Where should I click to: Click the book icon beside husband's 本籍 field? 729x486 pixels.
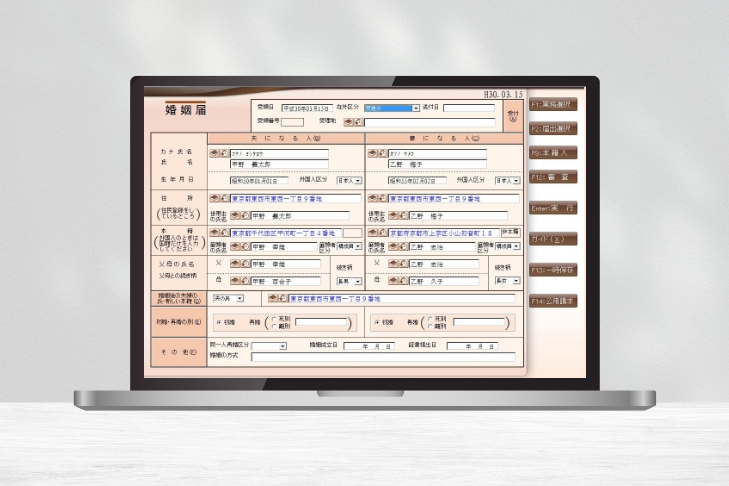click(214, 233)
